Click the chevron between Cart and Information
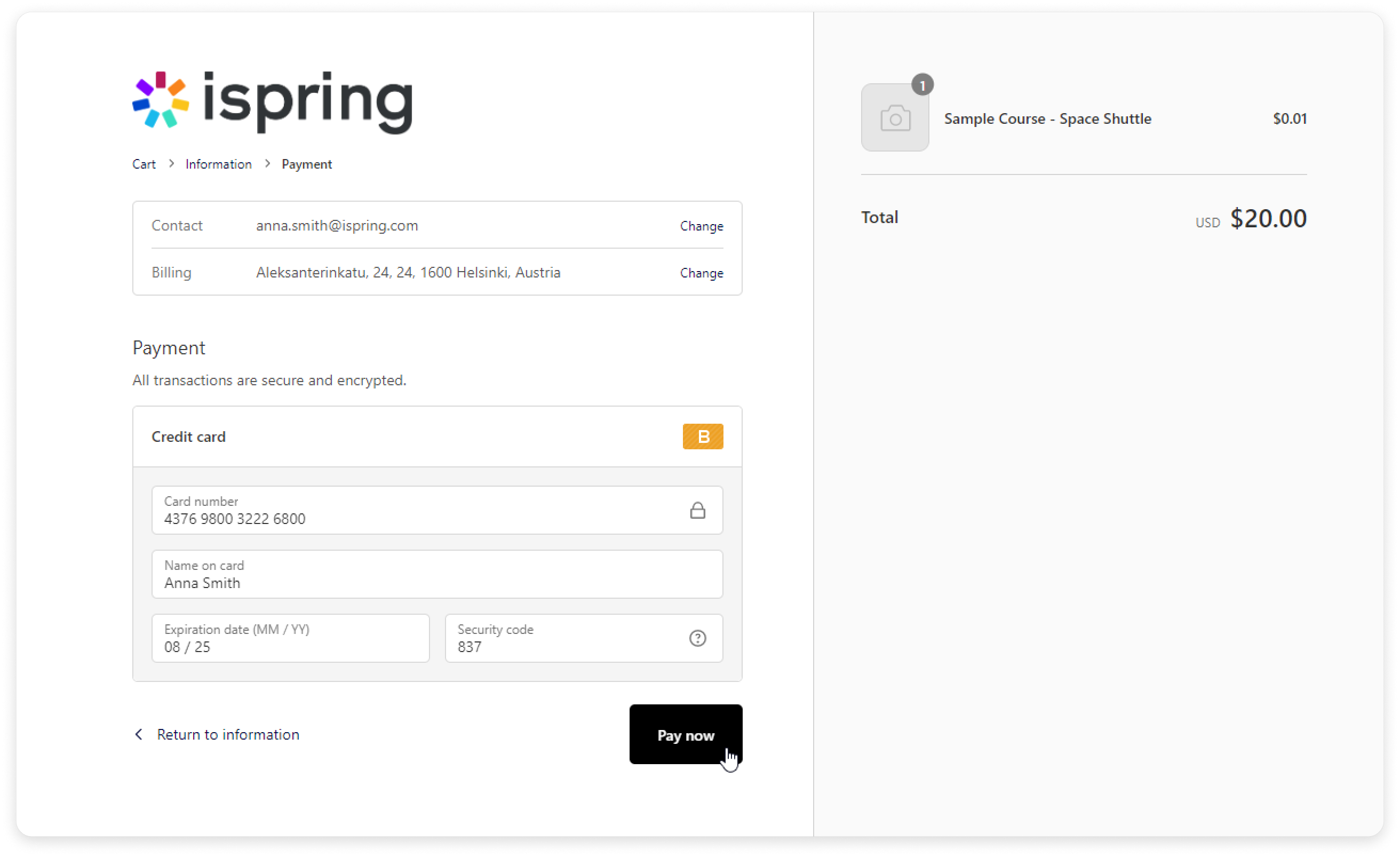1400x857 pixels. click(x=171, y=164)
